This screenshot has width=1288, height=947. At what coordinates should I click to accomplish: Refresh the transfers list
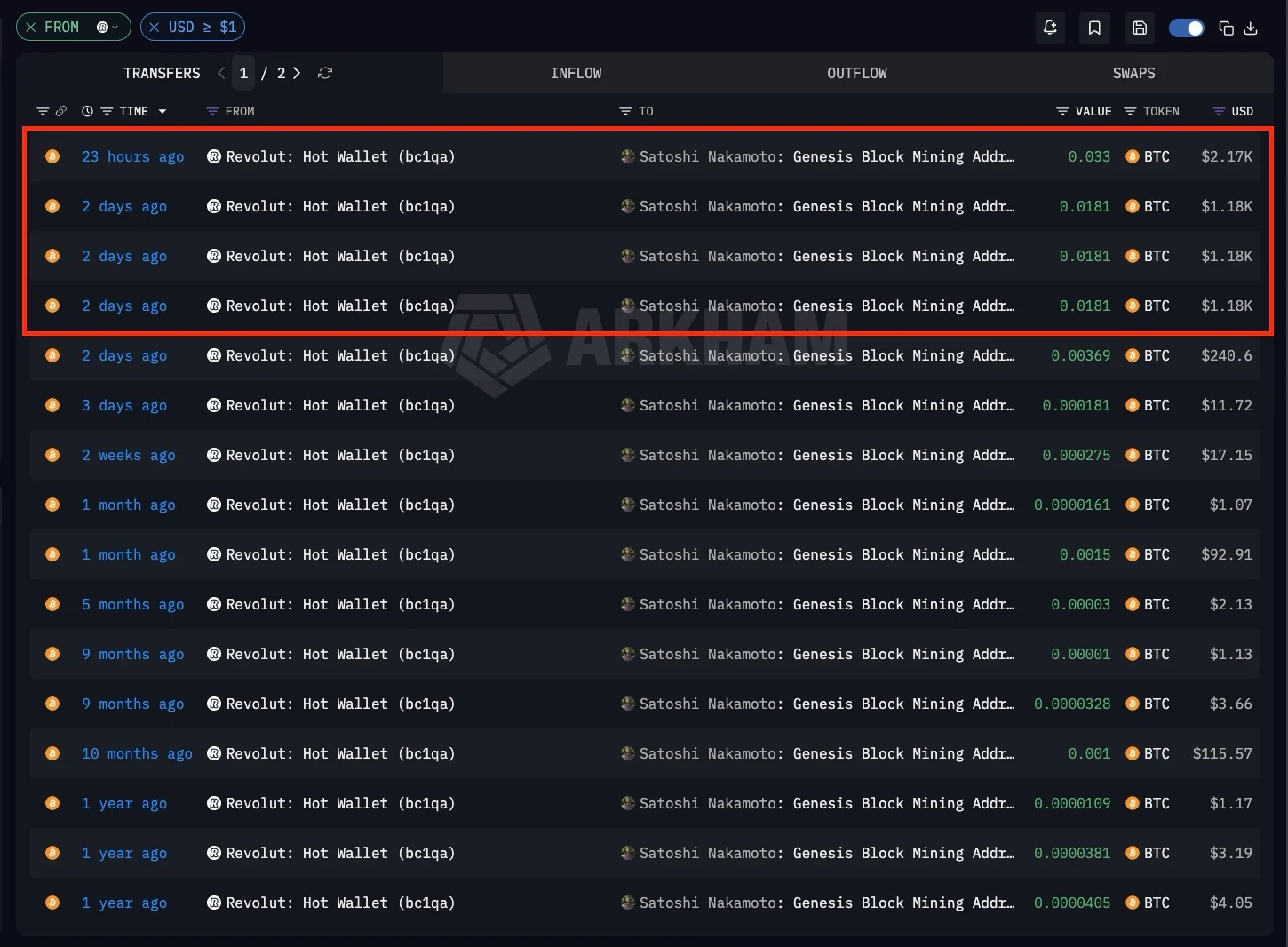325,73
